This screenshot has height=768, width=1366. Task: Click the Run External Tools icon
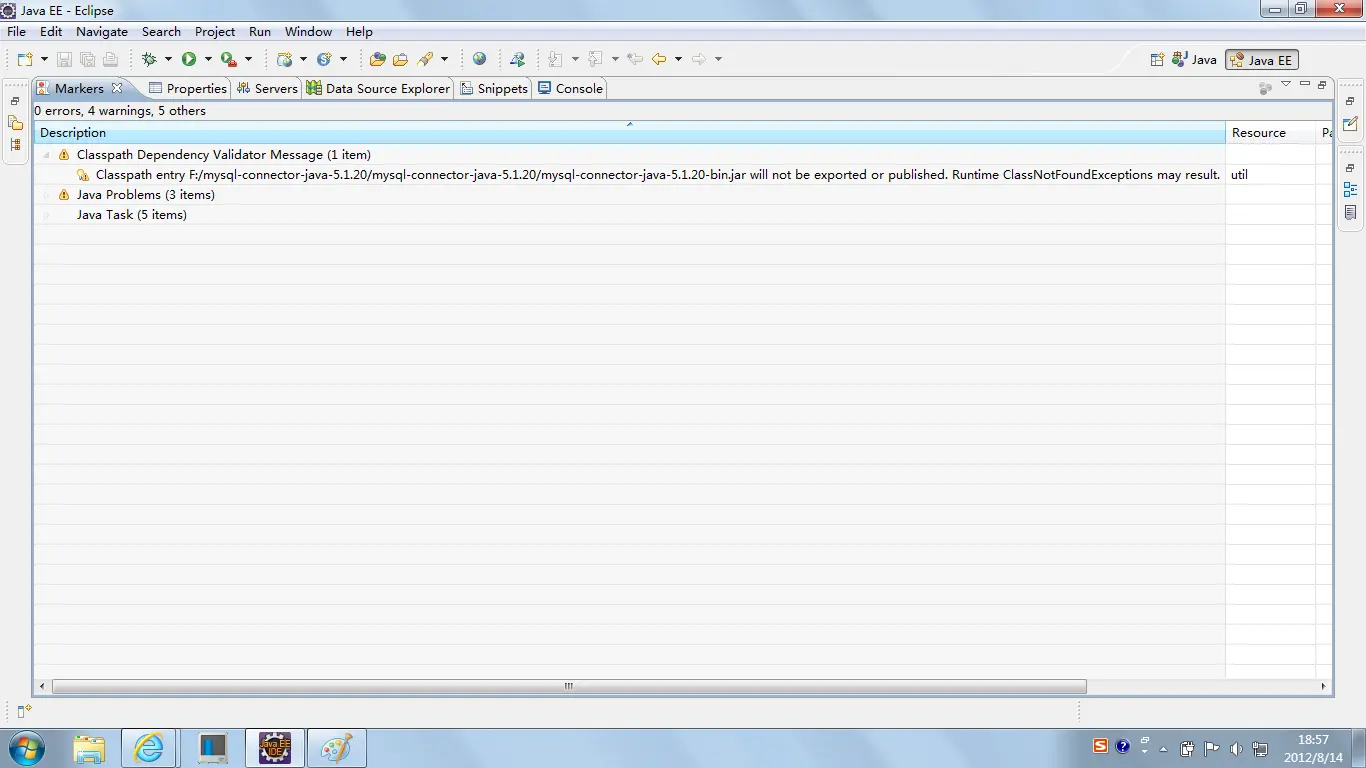[229, 60]
